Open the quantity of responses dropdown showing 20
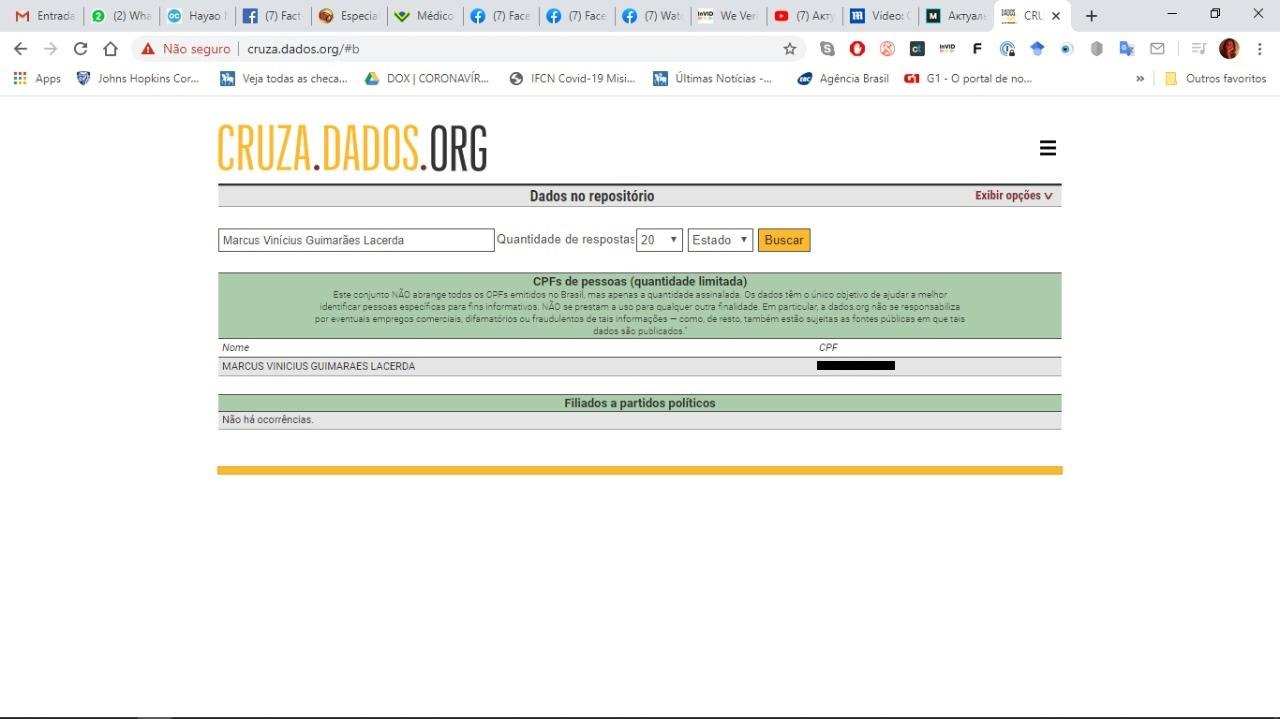Screen dimensions: 1280x719 [659, 240]
